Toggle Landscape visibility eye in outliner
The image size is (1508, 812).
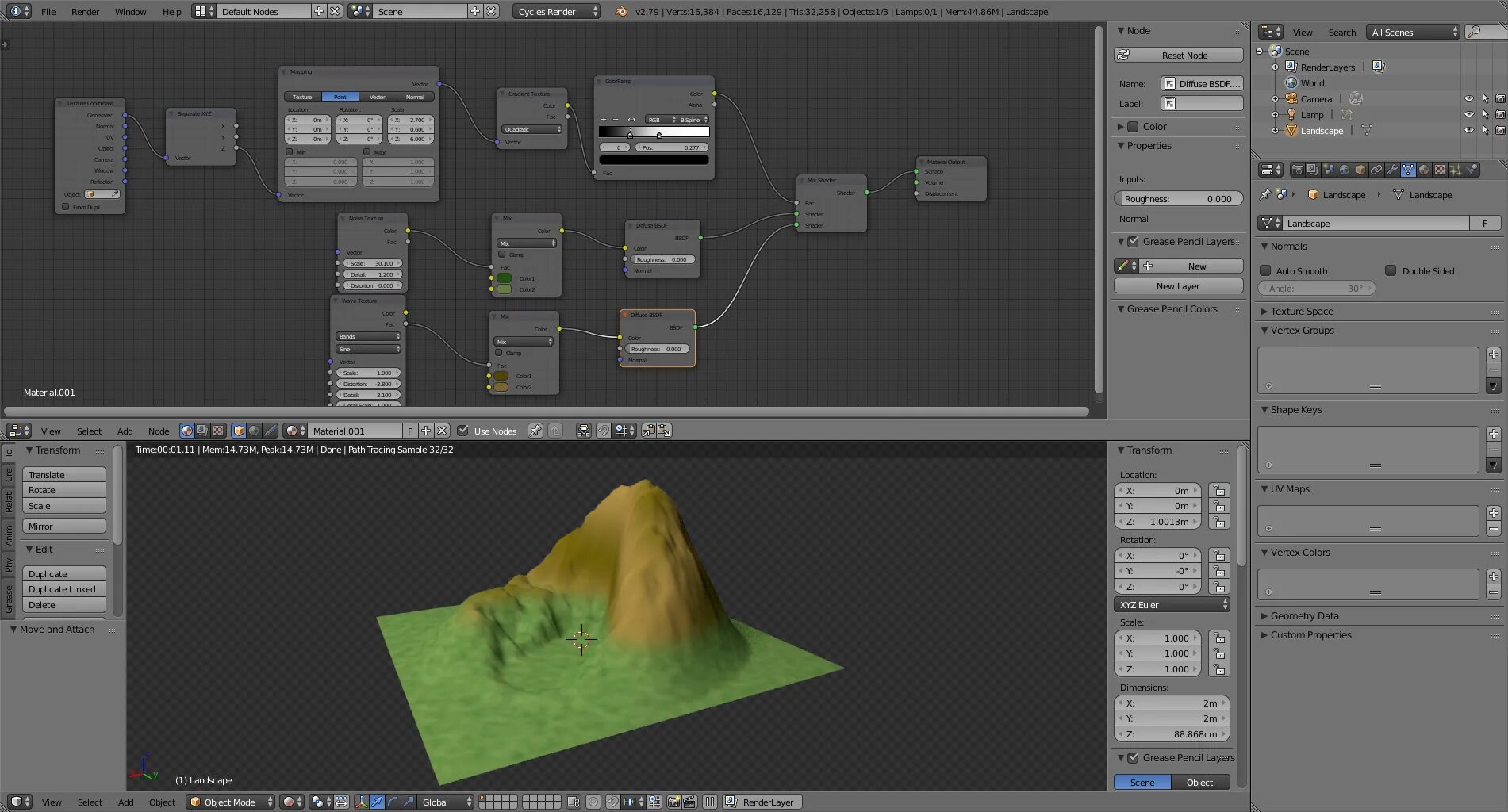tap(1469, 131)
